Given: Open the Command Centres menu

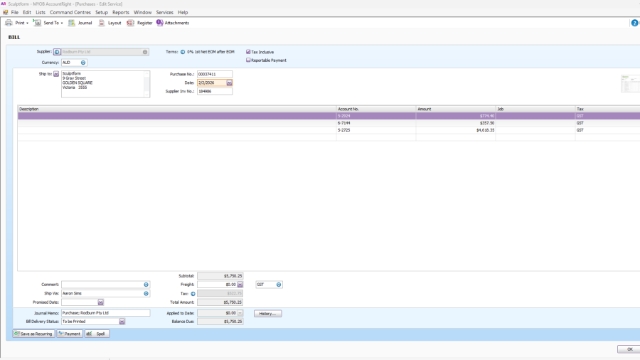Looking at the screenshot, I should pyautogui.click(x=70, y=12).
